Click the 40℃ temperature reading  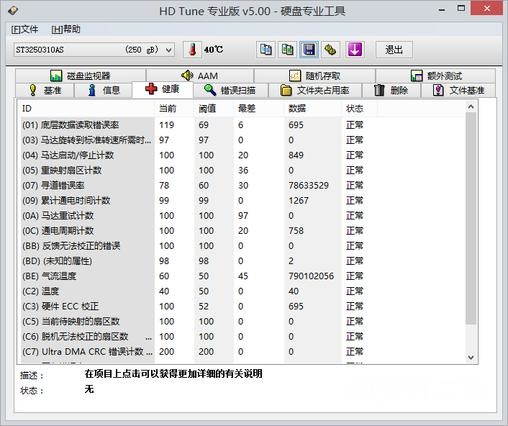tap(214, 50)
